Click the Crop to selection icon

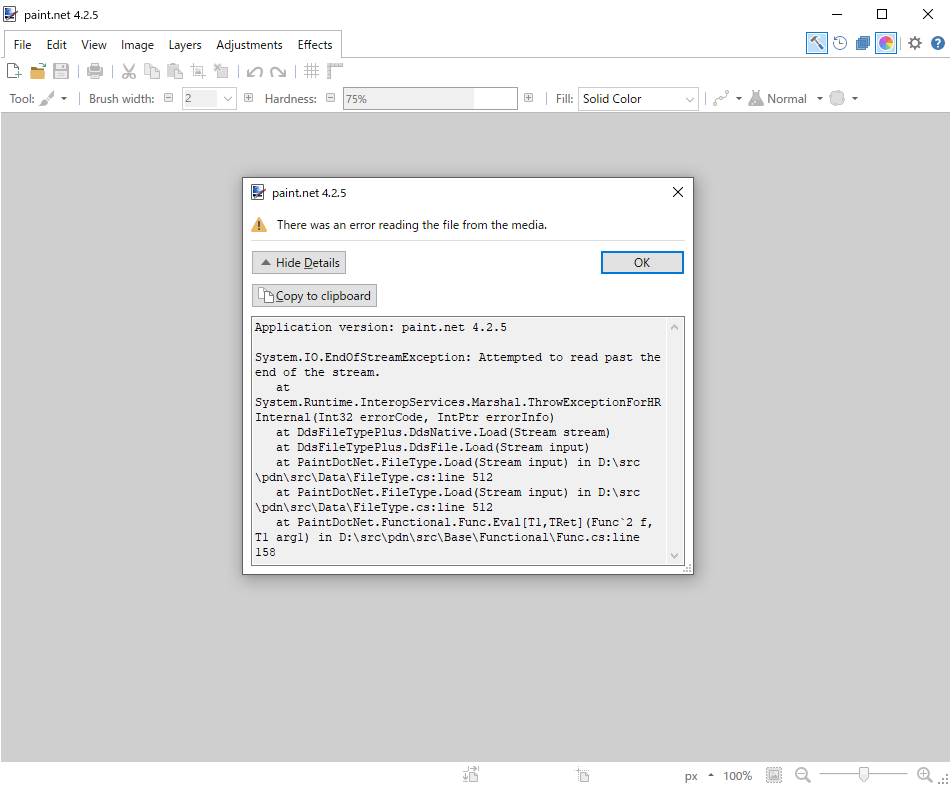198,71
